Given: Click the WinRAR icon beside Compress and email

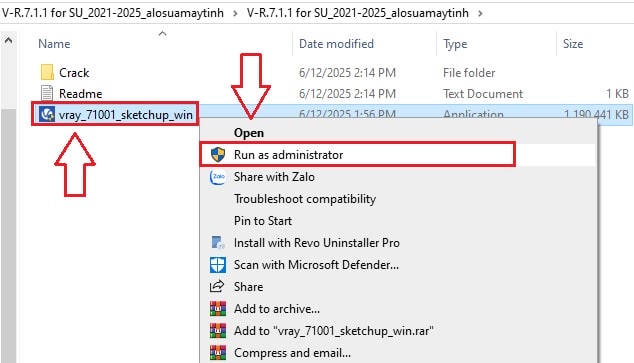Looking at the screenshot, I should click(x=218, y=353).
